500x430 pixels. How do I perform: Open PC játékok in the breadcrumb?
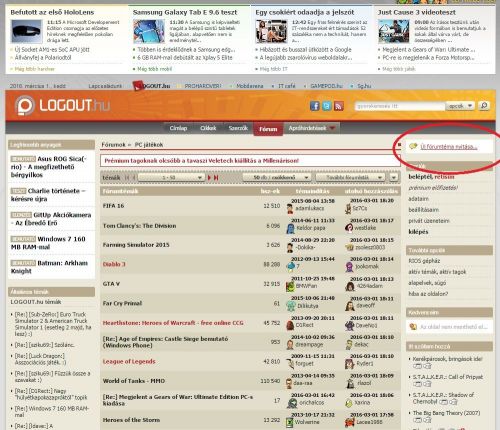click(x=149, y=145)
